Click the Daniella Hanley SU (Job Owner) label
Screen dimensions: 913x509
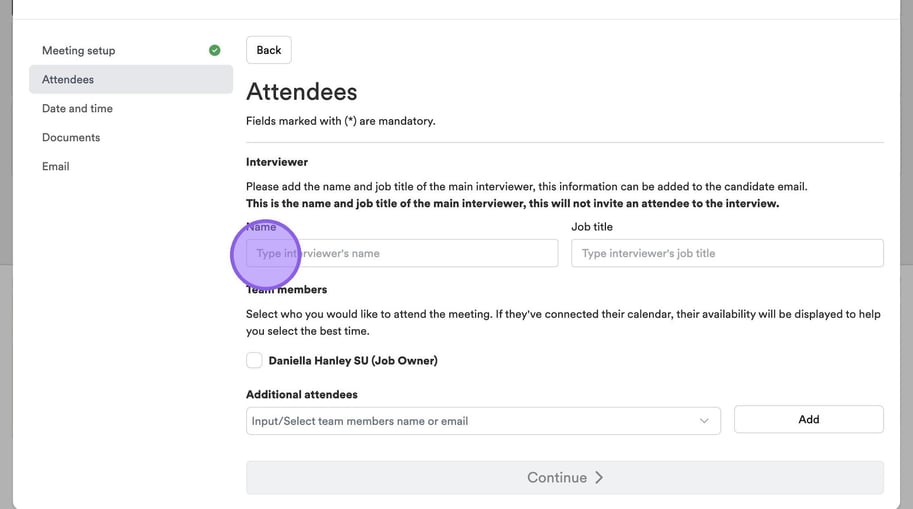coord(353,360)
